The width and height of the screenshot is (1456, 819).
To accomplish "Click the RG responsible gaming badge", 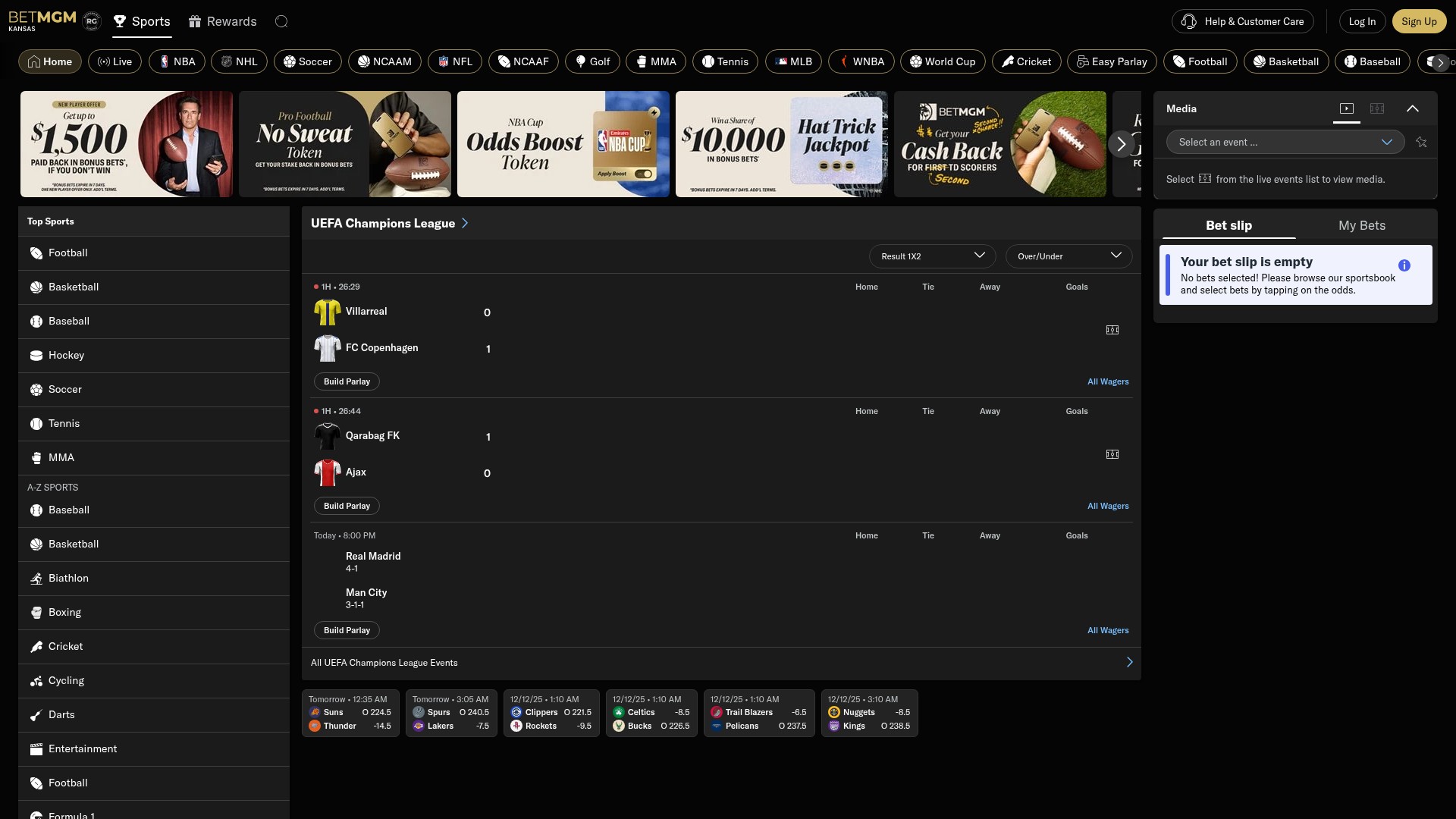I will (92, 21).
